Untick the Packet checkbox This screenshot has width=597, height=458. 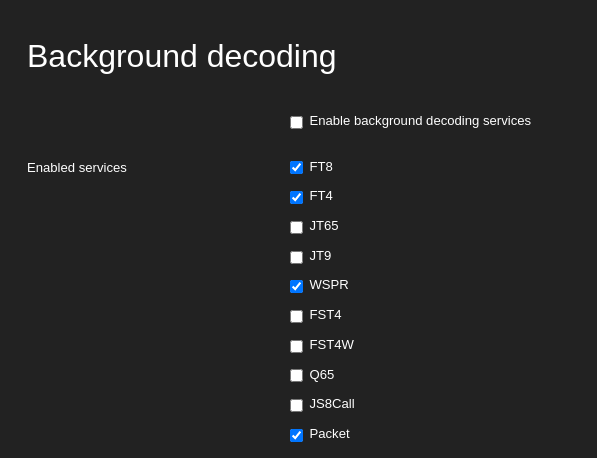pyautogui.click(x=296, y=435)
